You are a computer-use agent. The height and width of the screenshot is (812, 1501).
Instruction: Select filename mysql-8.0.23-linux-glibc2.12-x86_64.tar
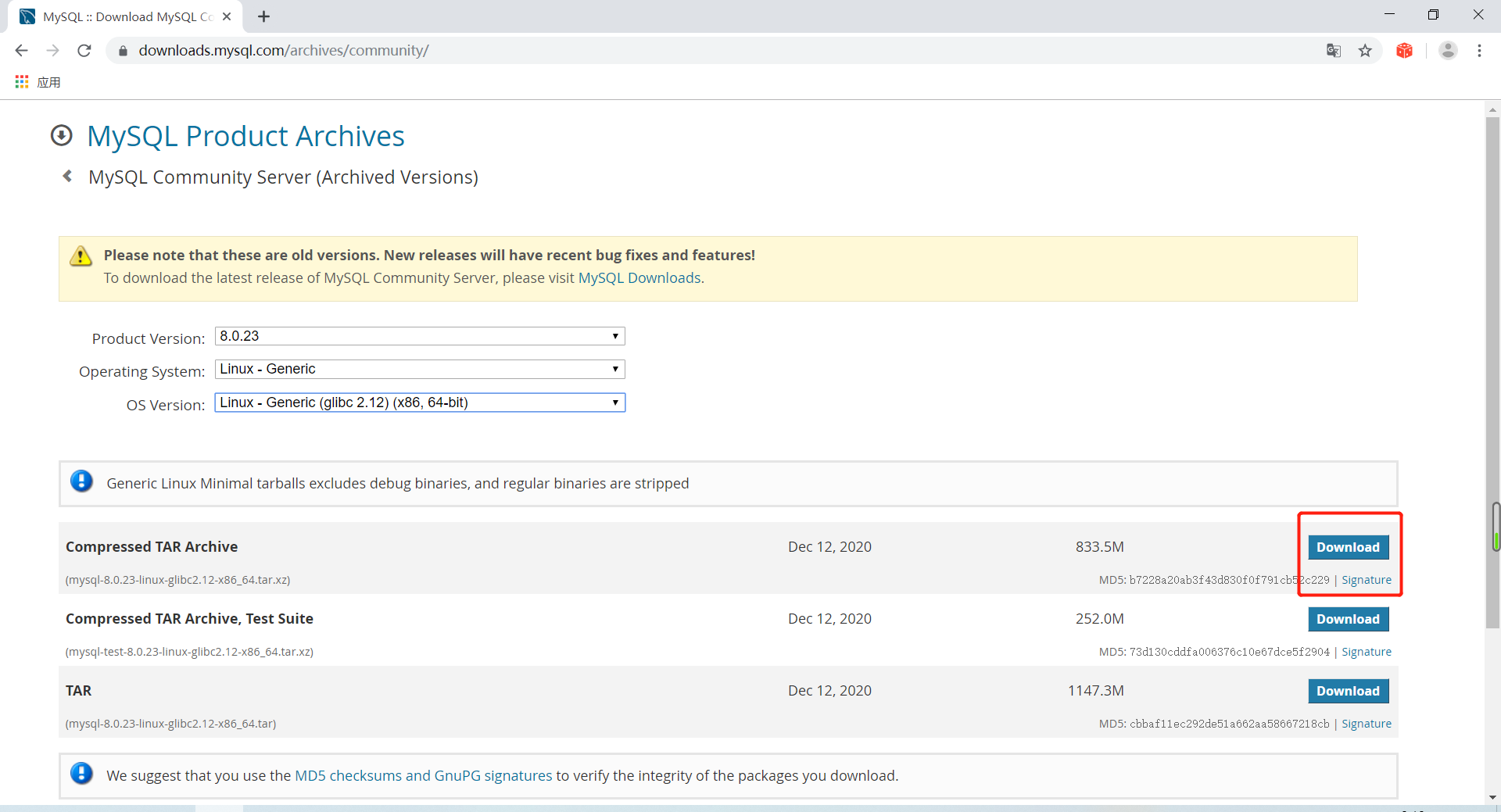coord(171,724)
